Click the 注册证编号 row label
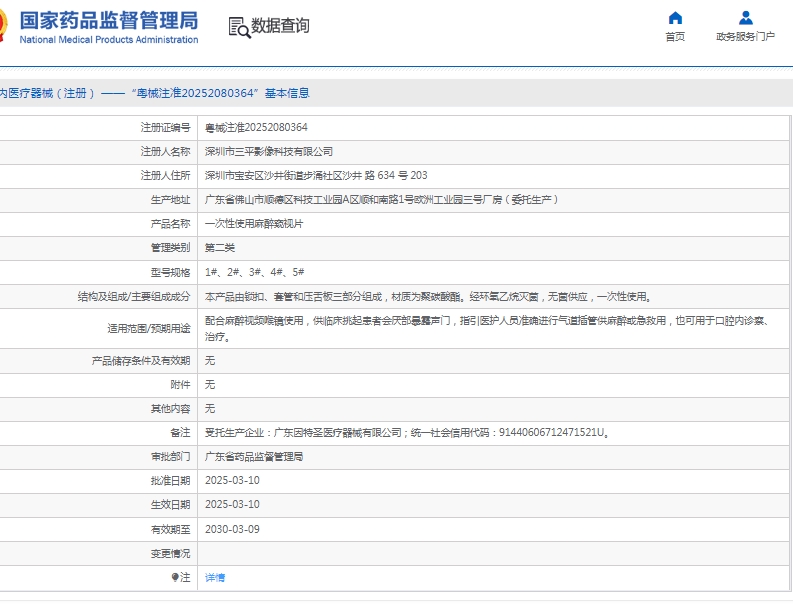This screenshot has width=793, height=604. coord(165,127)
